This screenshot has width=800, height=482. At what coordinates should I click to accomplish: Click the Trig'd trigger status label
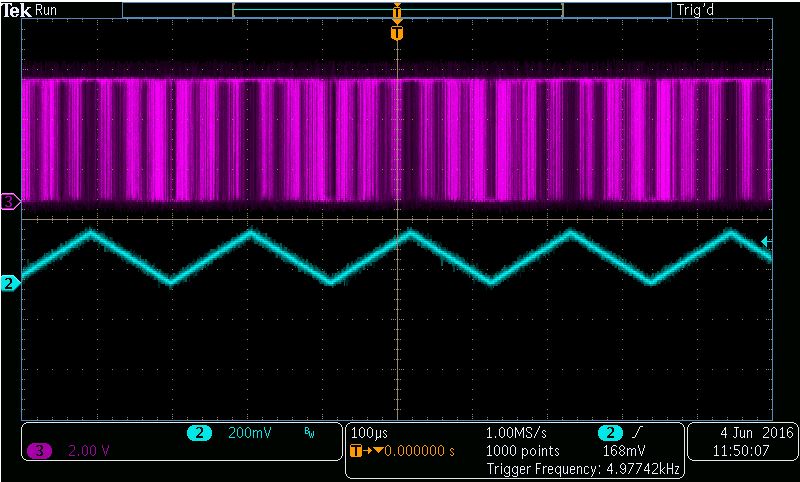[x=697, y=10]
